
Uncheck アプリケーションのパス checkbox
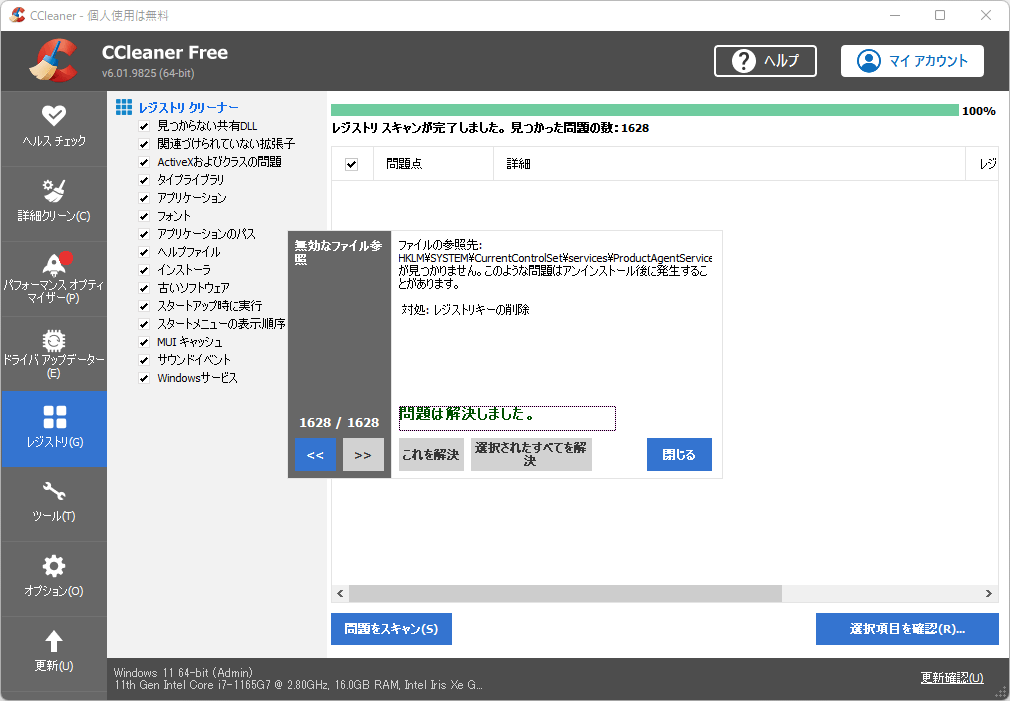point(144,235)
